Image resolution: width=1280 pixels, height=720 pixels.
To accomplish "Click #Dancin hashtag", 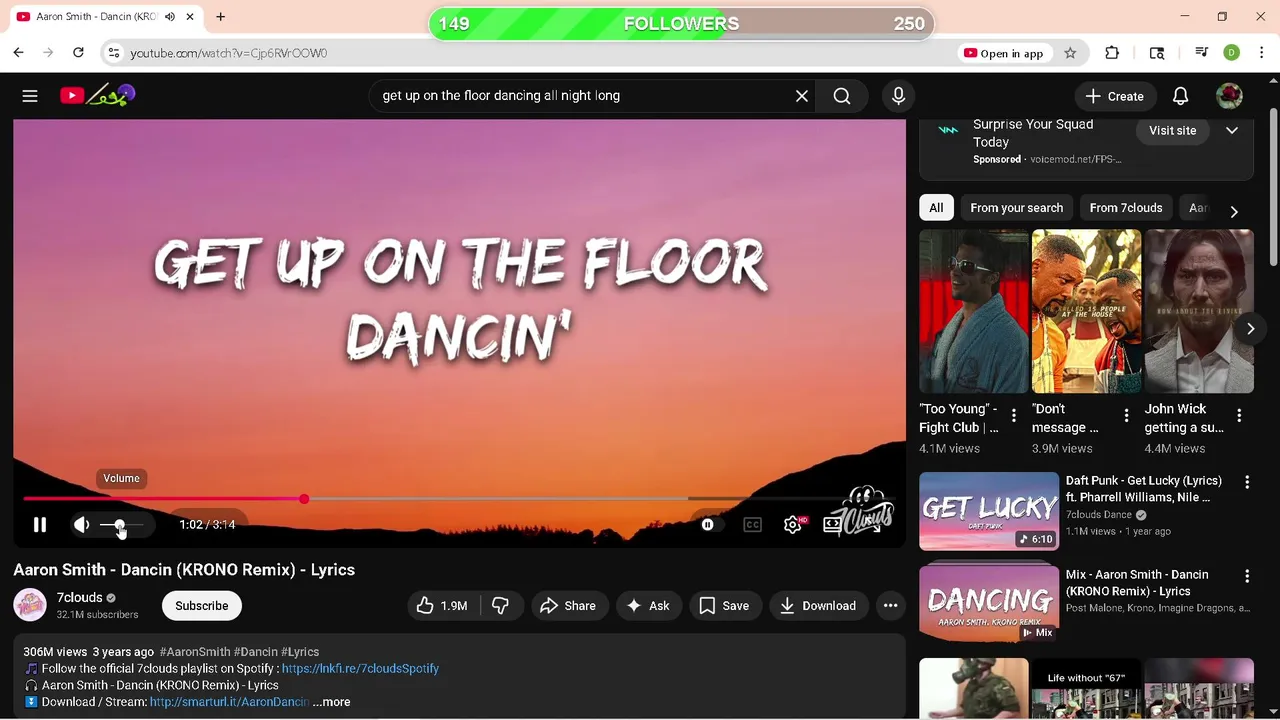I will (x=255, y=652).
